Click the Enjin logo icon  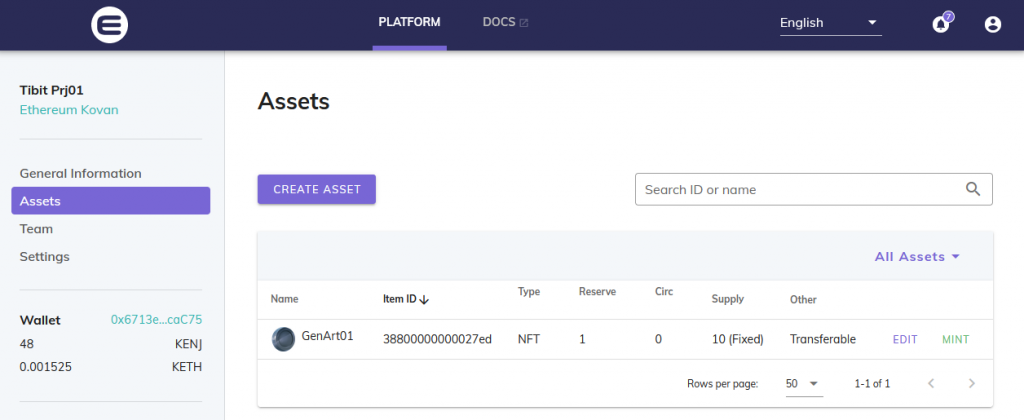coord(107,24)
